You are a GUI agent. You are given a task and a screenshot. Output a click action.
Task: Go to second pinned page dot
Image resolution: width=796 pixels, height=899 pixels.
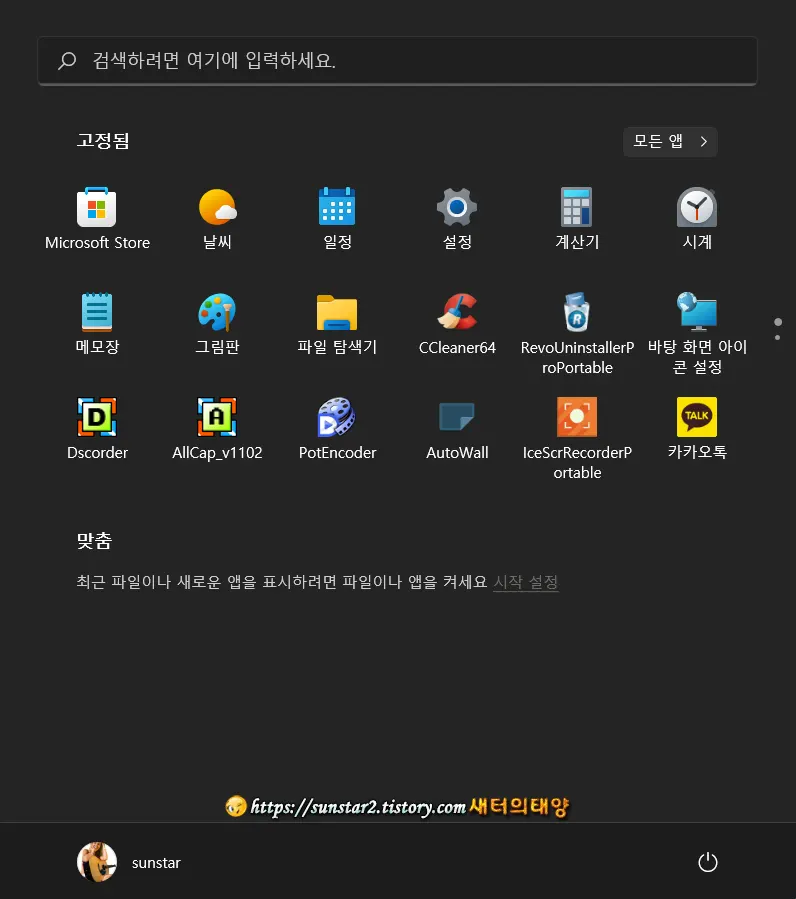(x=778, y=338)
